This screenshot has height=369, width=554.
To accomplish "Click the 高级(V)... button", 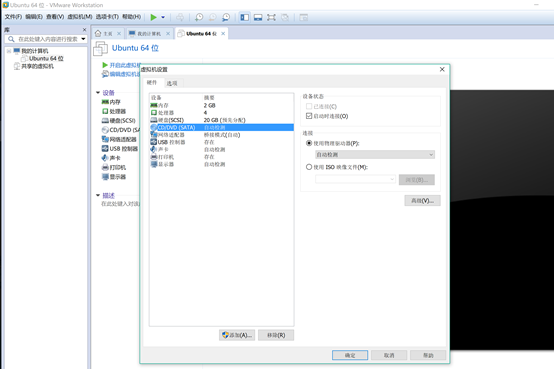I will coord(422,200).
